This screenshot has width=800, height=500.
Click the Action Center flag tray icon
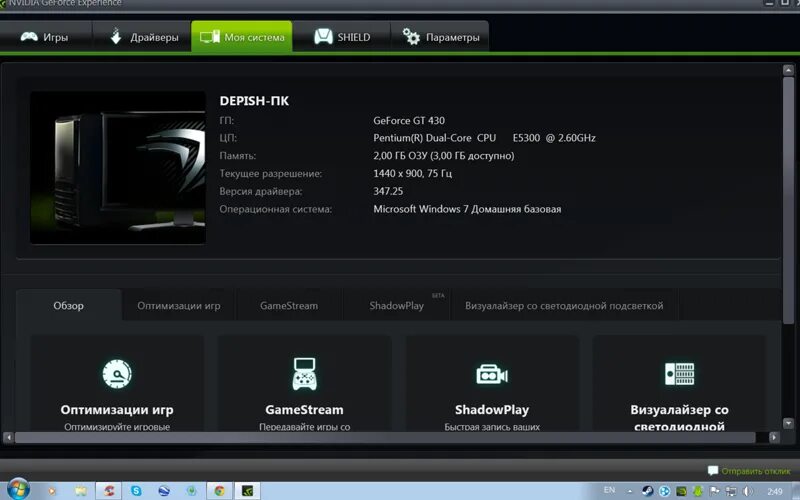[714, 491]
